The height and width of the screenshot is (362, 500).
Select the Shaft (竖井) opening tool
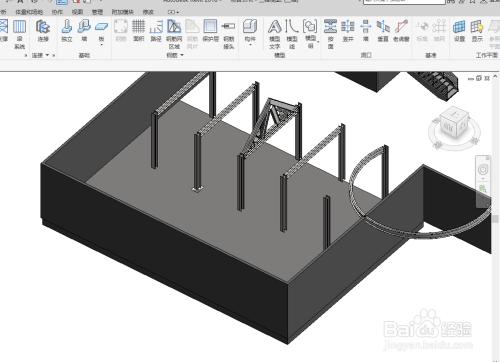point(348,31)
